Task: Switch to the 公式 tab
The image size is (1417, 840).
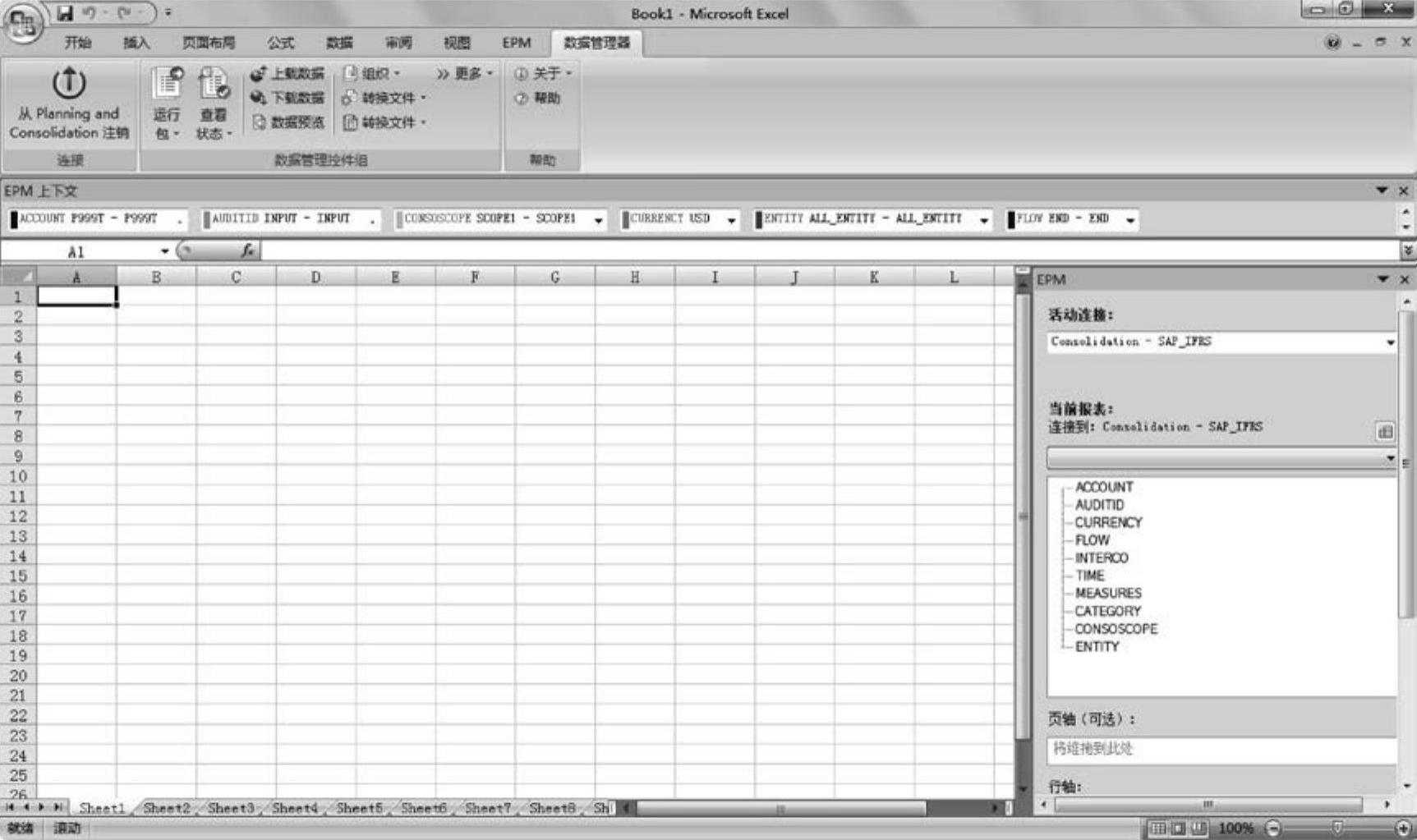Action: pos(280,43)
